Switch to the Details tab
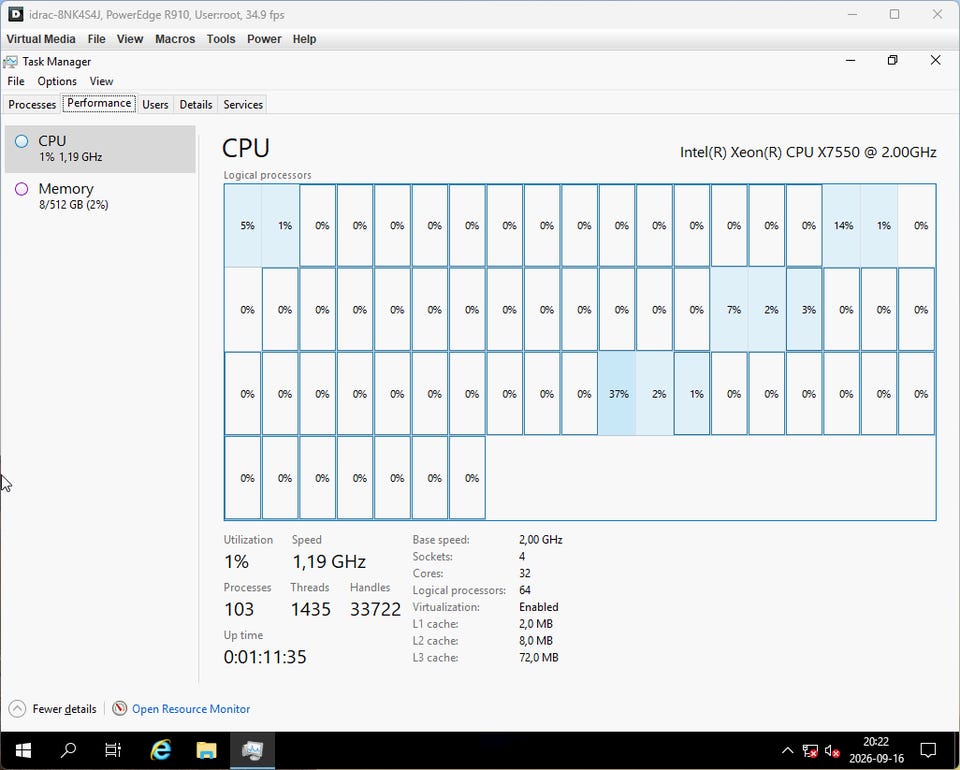Image resolution: width=960 pixels, height=770 pixels. [x=196, y=105]
